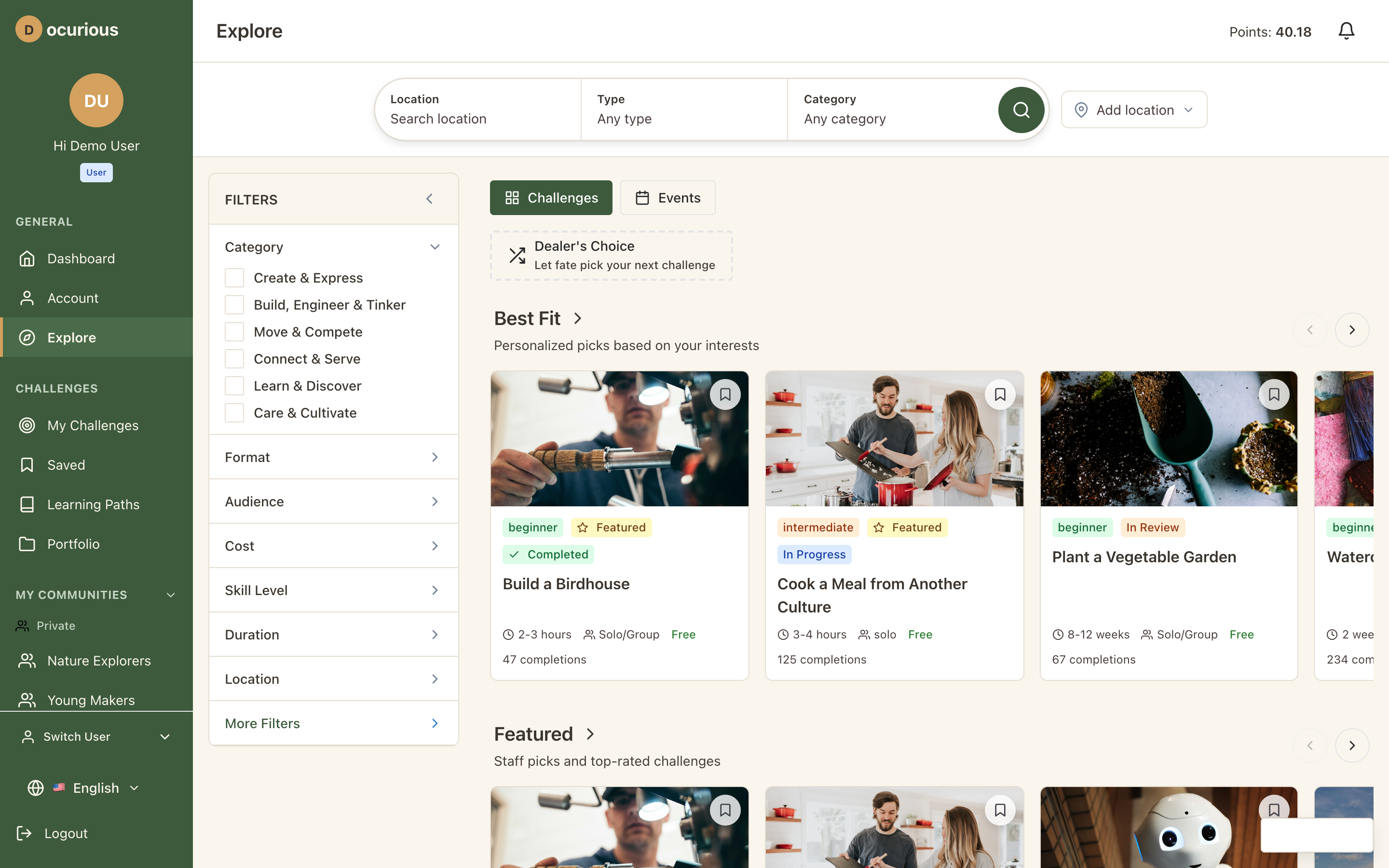Viewport: 1389px width, 868px height.
Task: Save the Plant a Vegetable Garden challenge
Action: click(1274, 395)
